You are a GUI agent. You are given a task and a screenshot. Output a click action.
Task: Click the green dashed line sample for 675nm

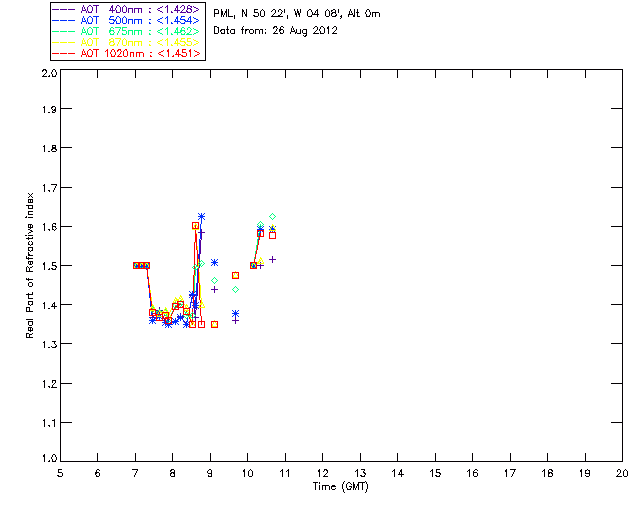63,31
